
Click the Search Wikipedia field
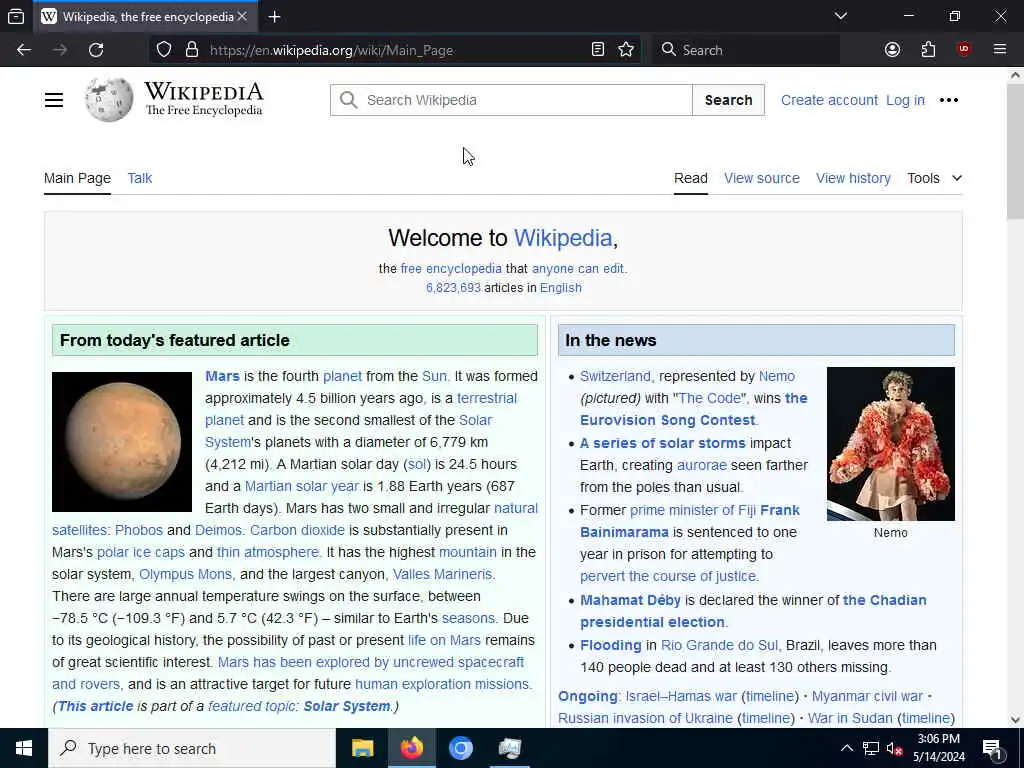coord(511,100)
